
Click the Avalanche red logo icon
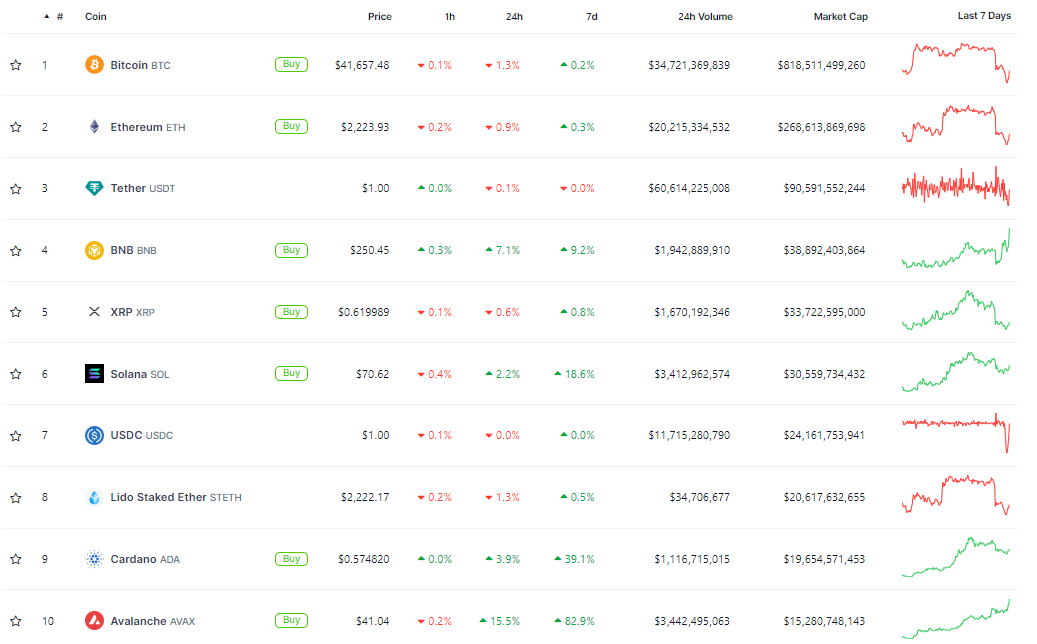pos(94,620)
